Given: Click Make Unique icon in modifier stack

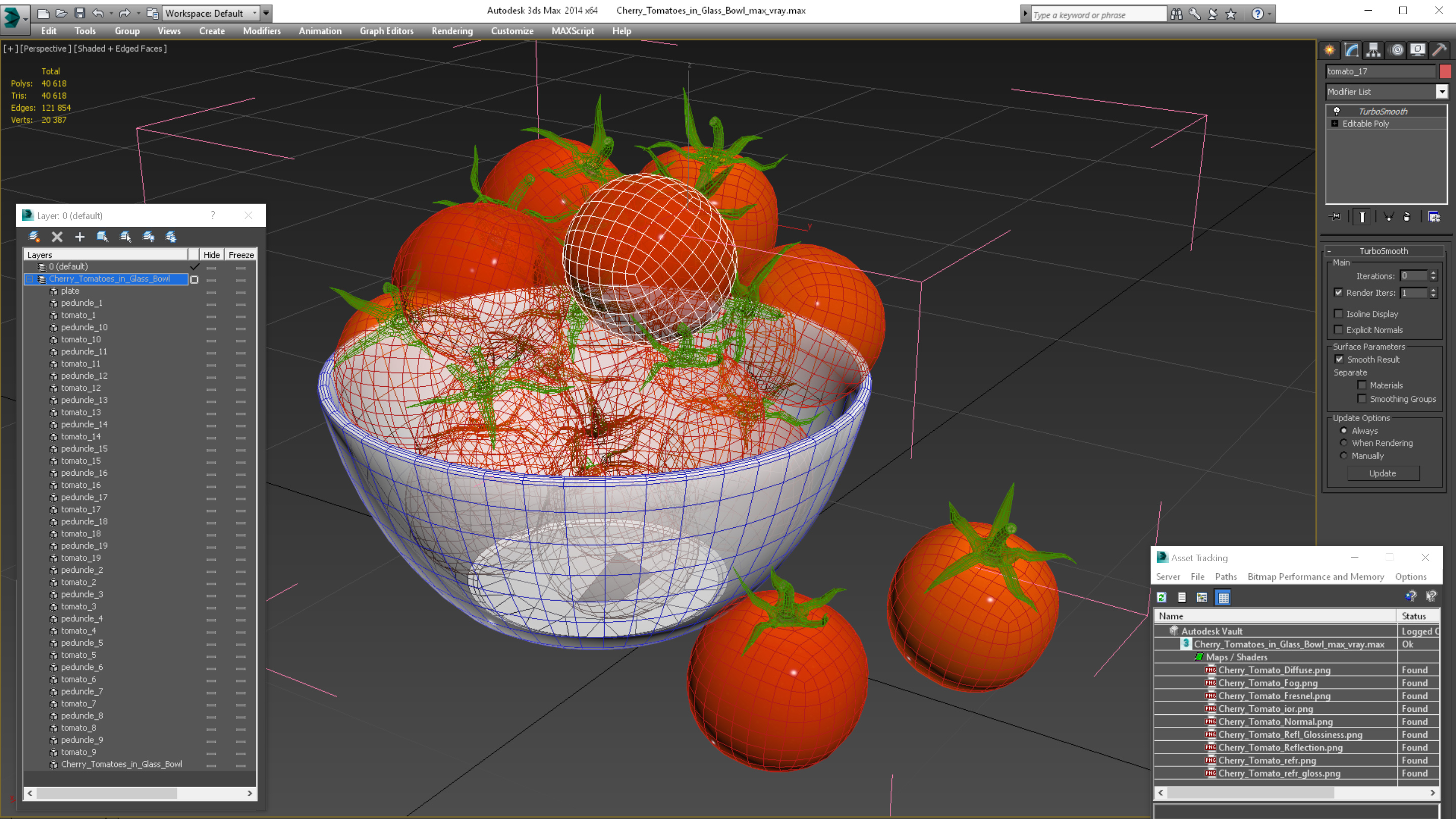Looking at the screenshot, I should [x=1389, y=217].
